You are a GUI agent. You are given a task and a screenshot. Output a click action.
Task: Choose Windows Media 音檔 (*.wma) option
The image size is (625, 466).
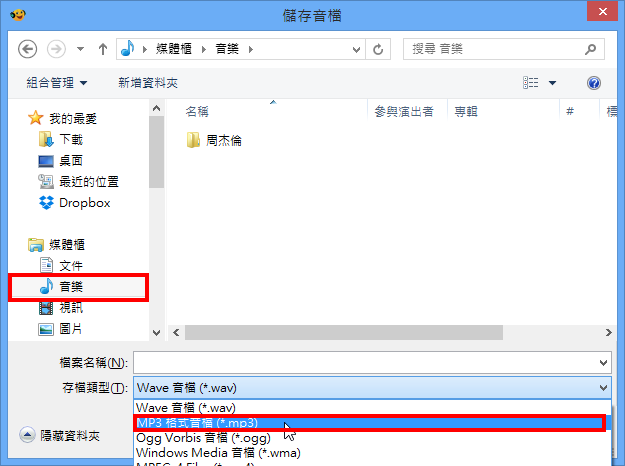pyautogui.click(x=218, y=453)
